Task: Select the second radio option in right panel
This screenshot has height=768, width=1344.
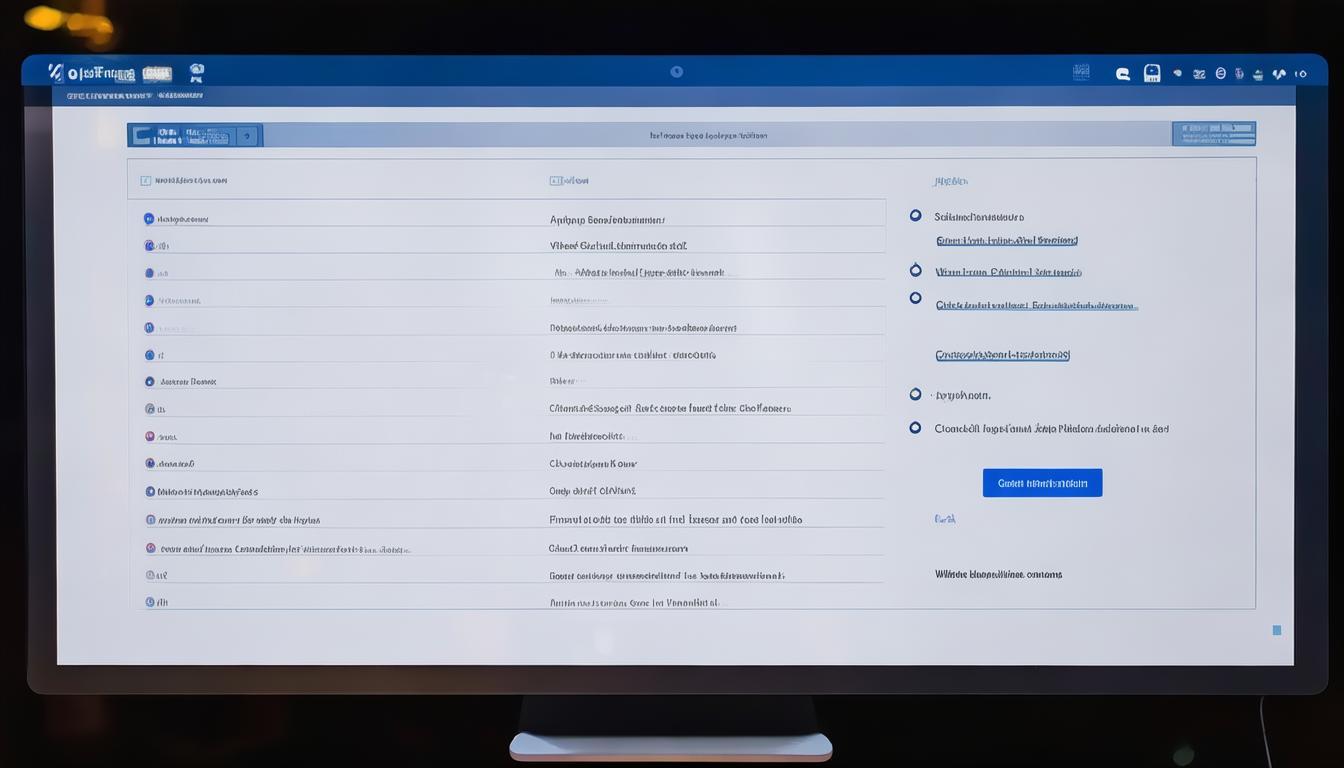Action: 915,270
